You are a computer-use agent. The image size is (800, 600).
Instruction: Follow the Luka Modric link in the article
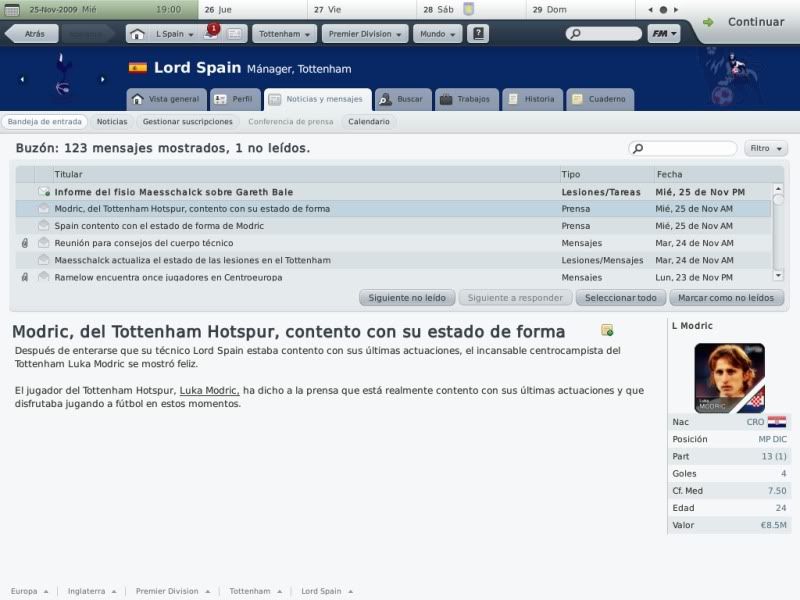(209, 390)
